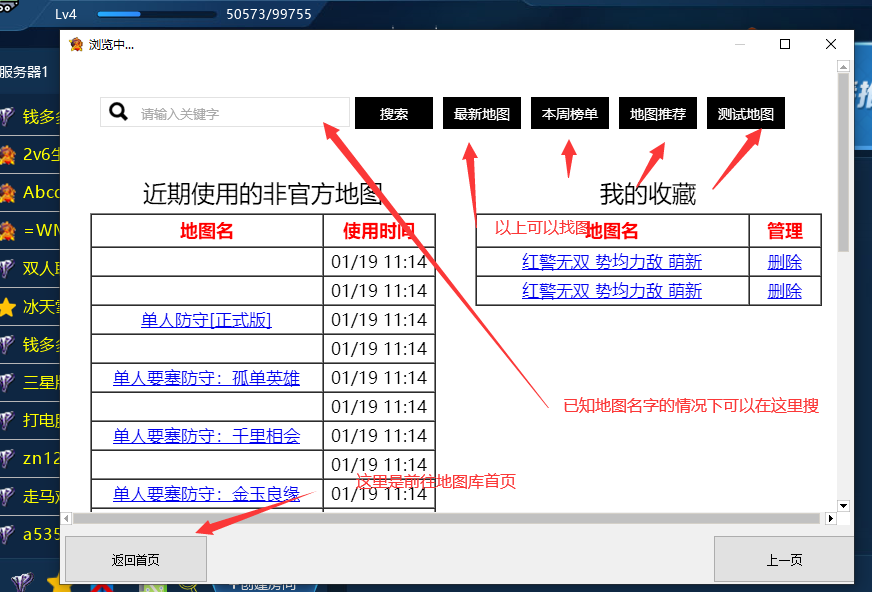Close the 浏览中 window
The width and height of the screenshot is (872, 592).
pos(831,44)
